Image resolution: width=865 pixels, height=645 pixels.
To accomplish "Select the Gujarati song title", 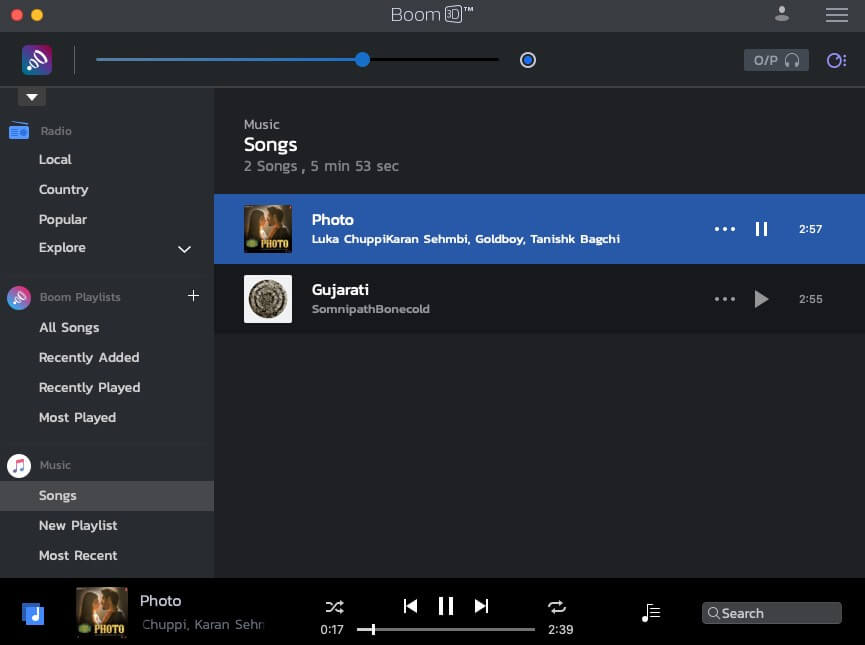I will click(x=340, y=290).
